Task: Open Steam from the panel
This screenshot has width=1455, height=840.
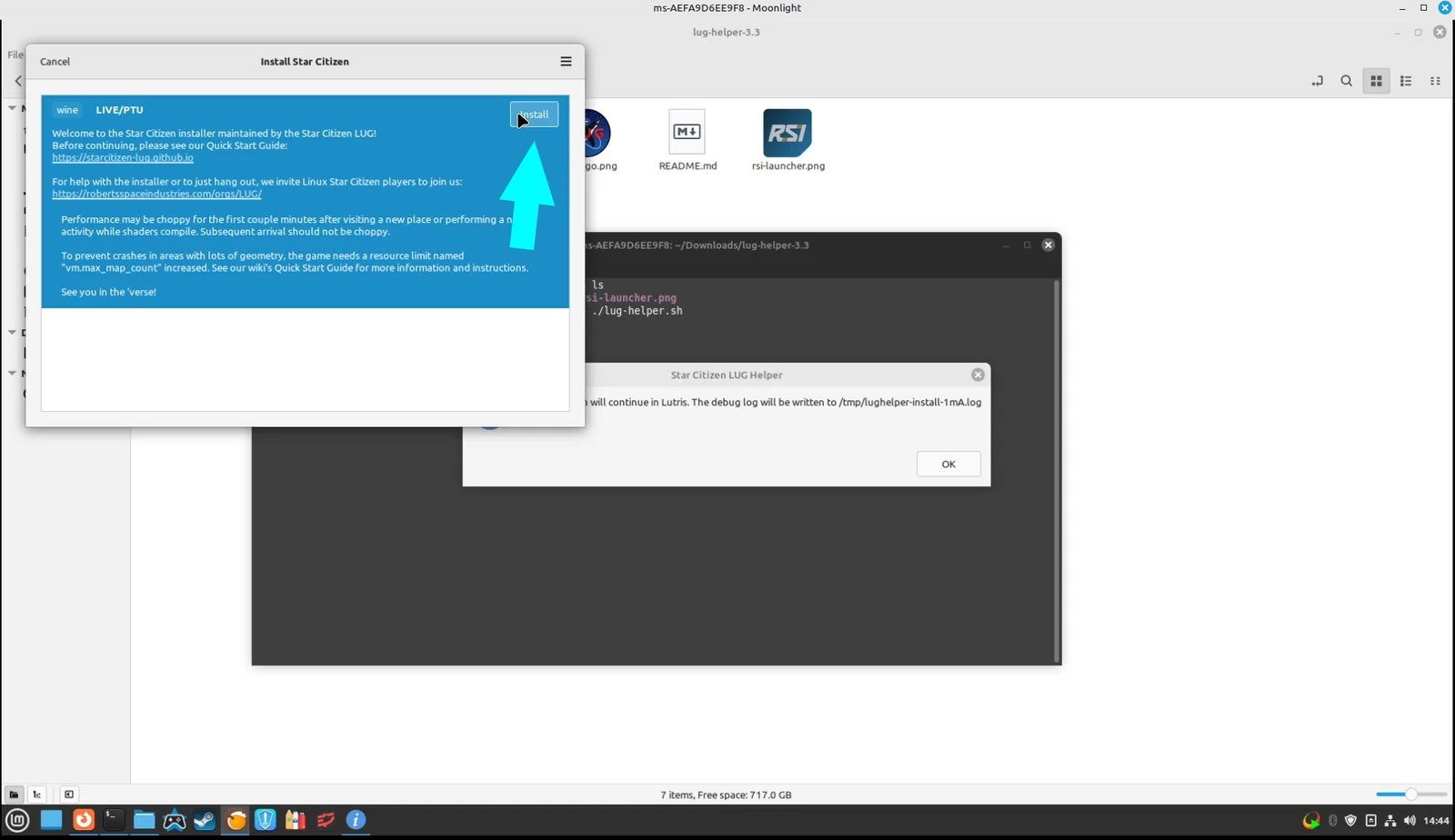Action: [x=205, y=820]
